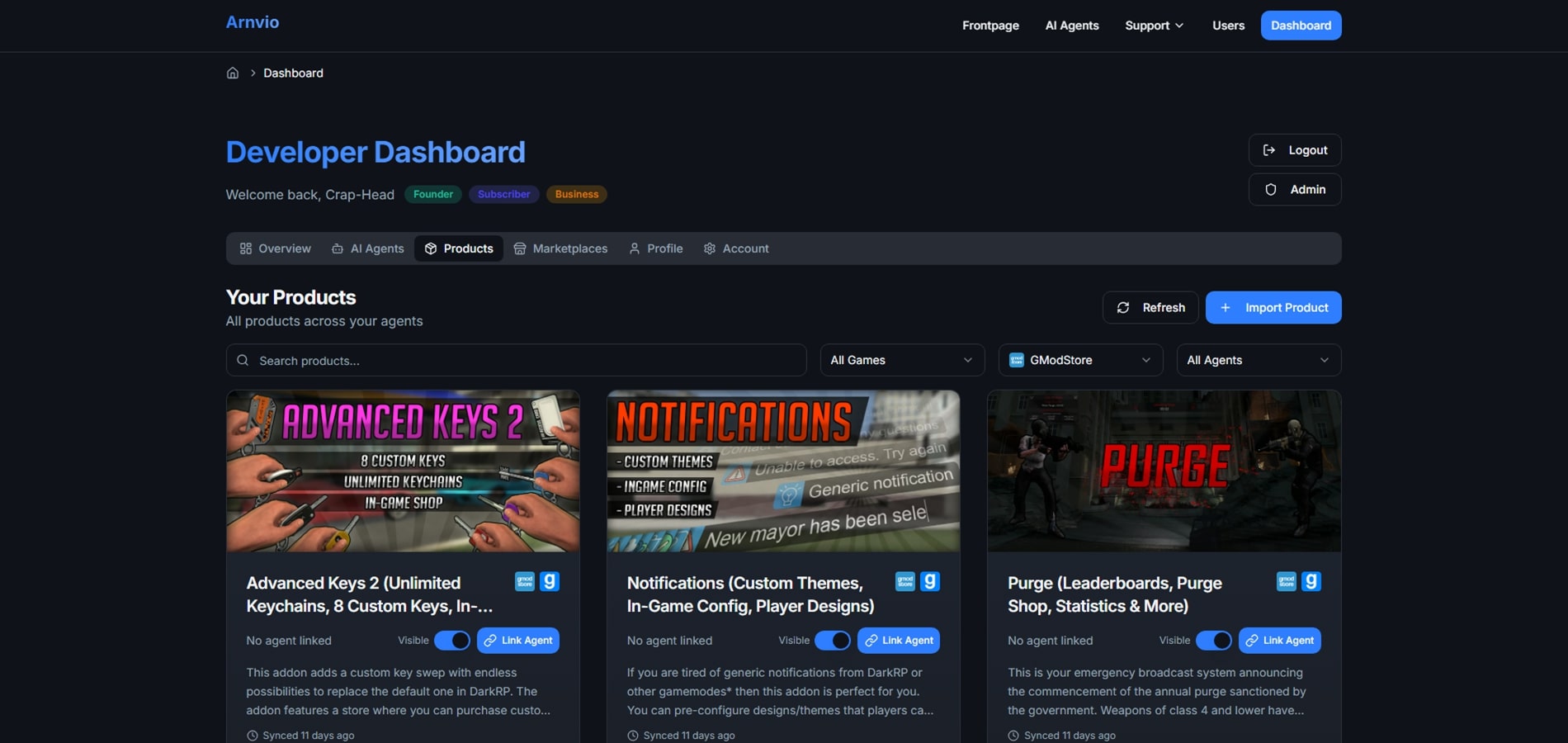Click the Garry's Mod icon on Notifications card
The width and height of the screenshot is (1568, 743).
(x=930, y=581)
